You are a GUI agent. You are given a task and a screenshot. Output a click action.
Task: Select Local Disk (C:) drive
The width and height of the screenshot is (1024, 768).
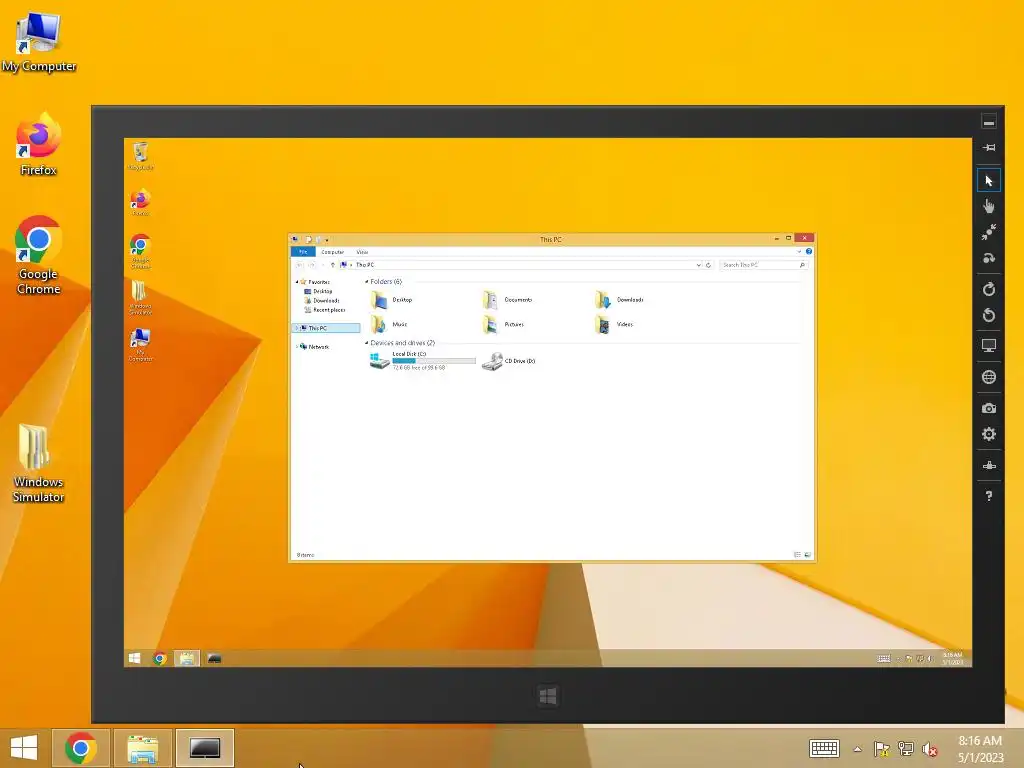click(x=423, y=361)
